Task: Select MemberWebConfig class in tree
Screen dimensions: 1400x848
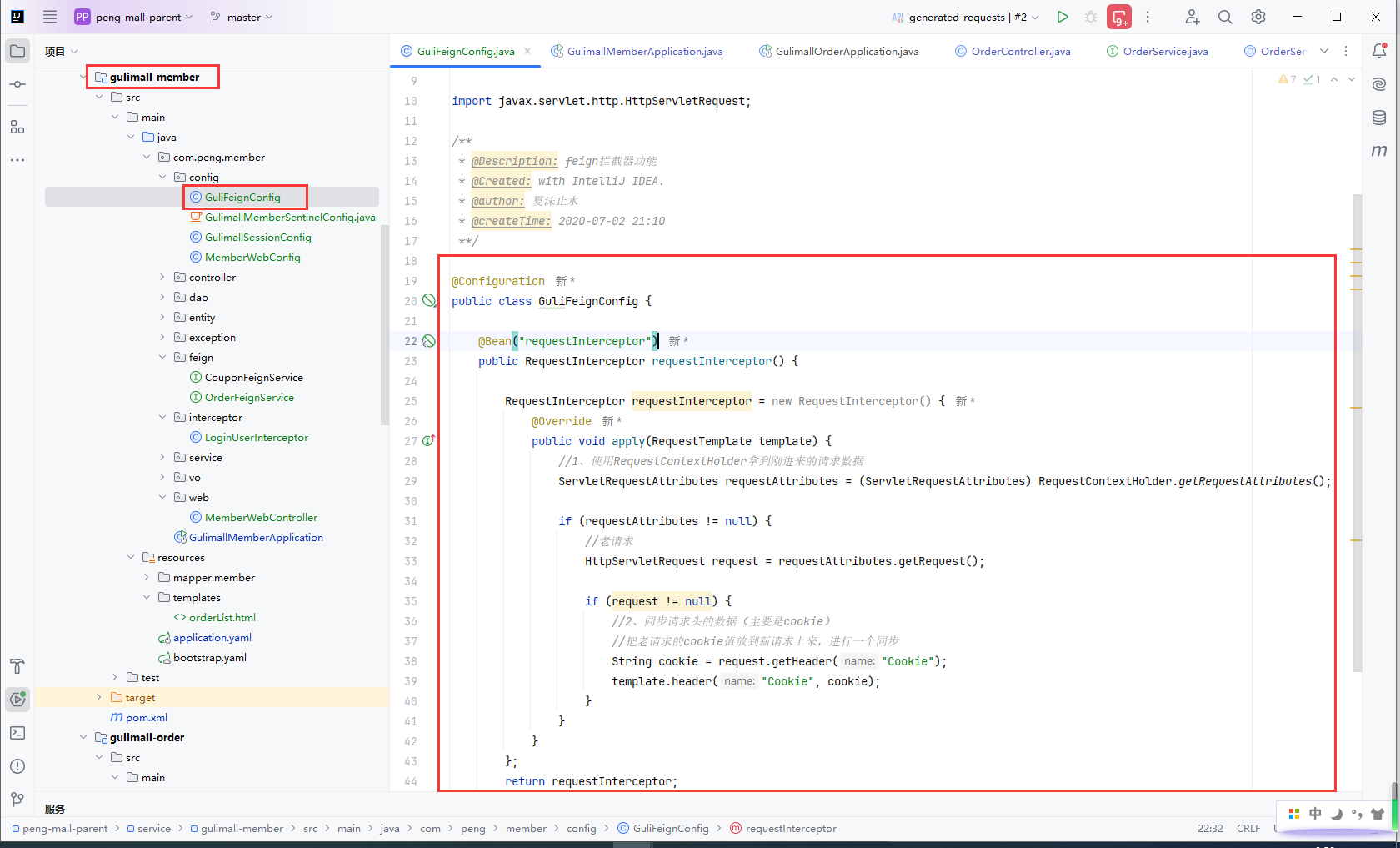Action: [x=245, y=257]
